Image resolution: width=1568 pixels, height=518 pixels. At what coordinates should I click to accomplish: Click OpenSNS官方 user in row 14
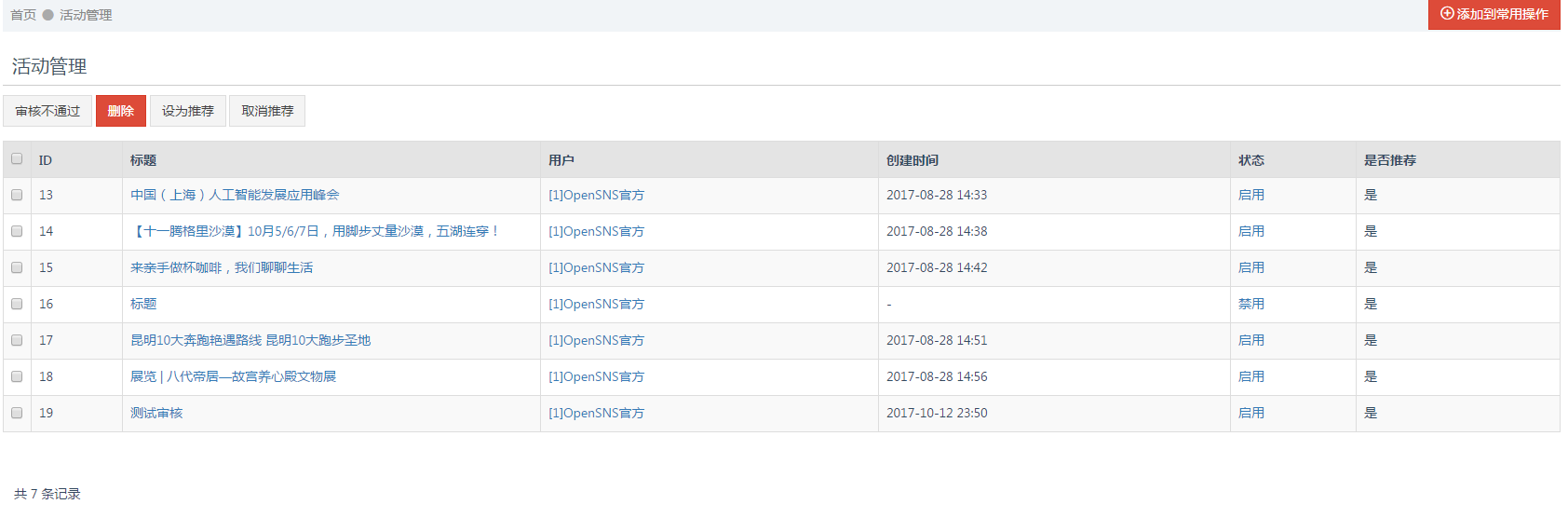click(x=596, y=231)
